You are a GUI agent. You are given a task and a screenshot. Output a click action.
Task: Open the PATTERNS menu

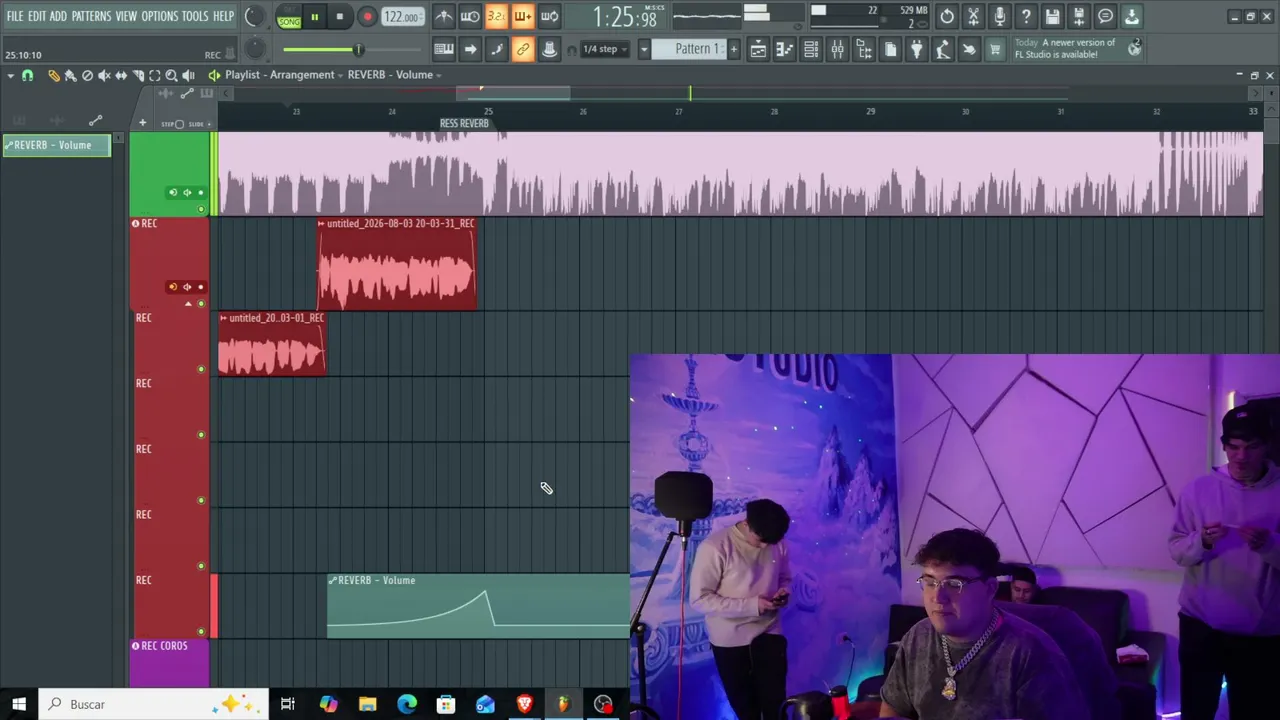click(x=91, y=16)
